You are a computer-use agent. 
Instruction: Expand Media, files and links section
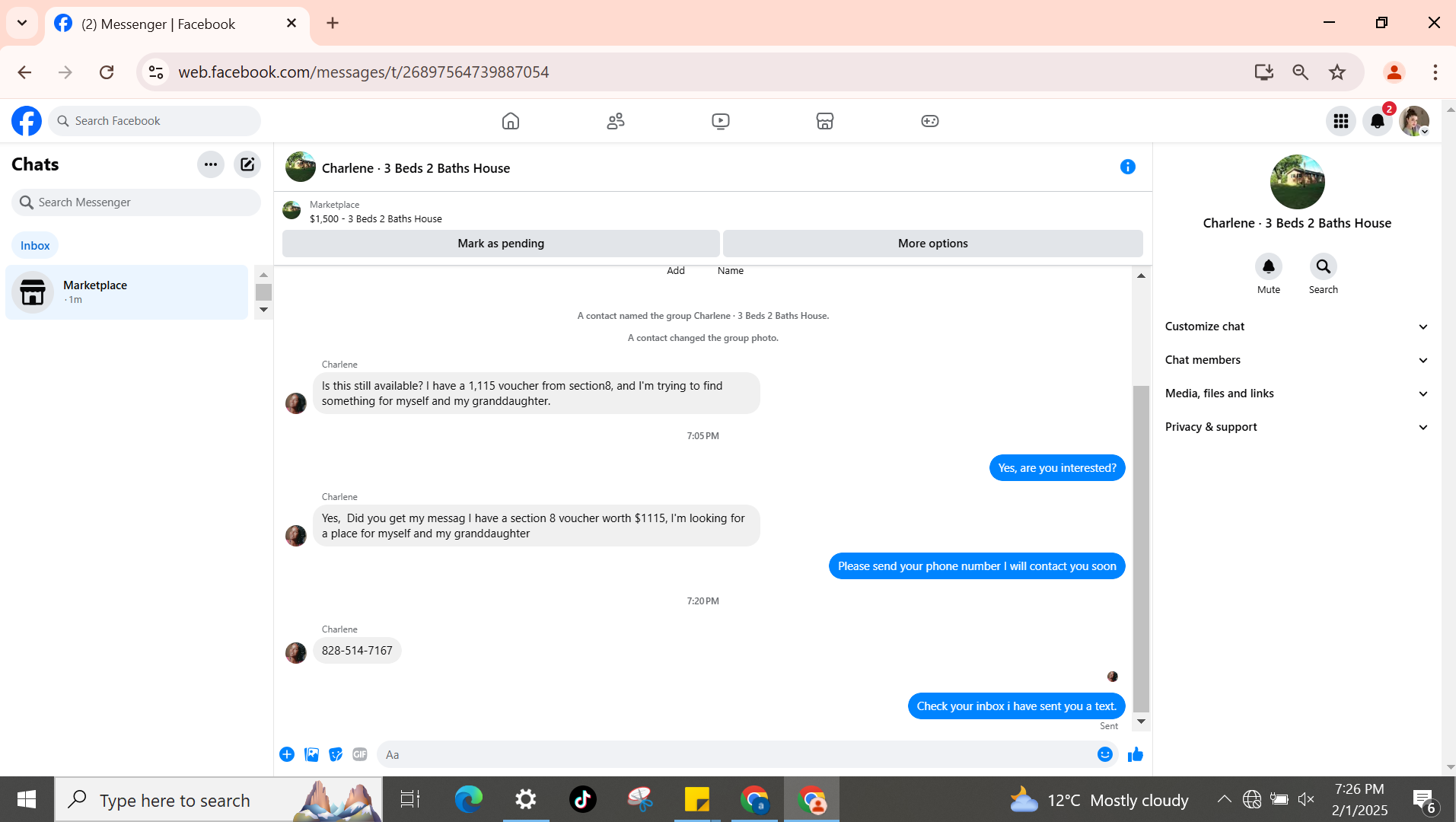coord(1296,393)
